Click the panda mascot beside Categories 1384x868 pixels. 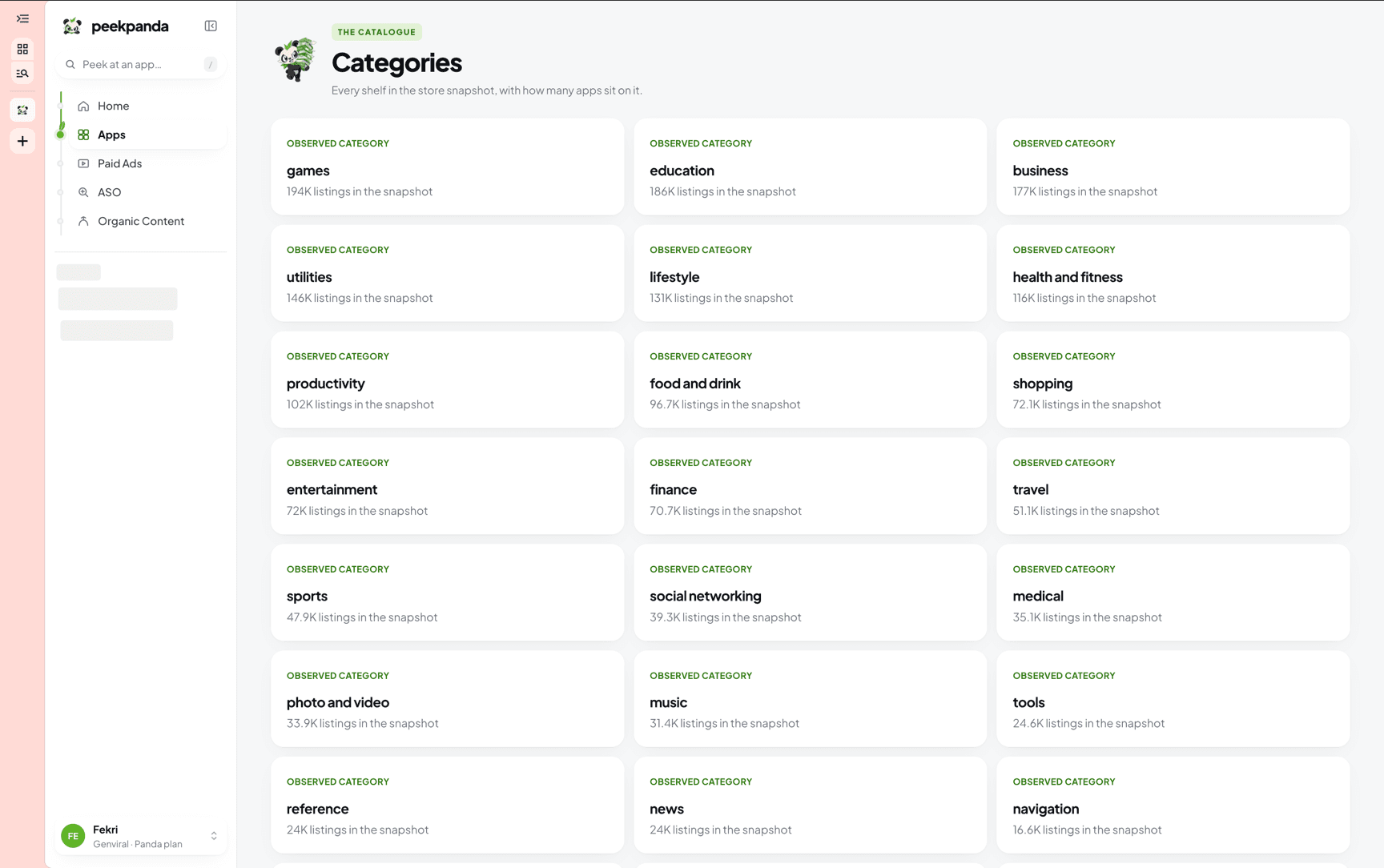coord(296,59)
